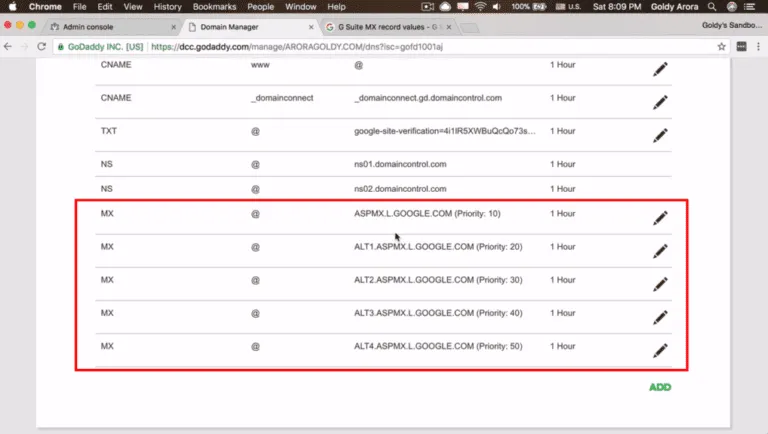Open the File menu
The height and width of the screenshot is (434, 768).
(x=79, y=7)
